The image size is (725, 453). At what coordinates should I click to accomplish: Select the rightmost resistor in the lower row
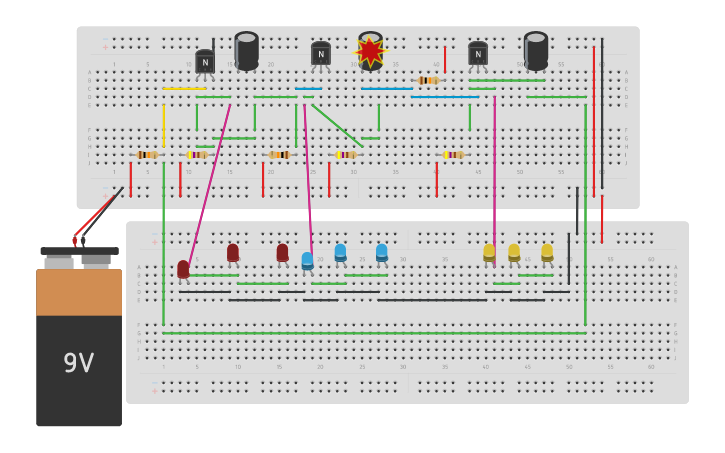453,155
